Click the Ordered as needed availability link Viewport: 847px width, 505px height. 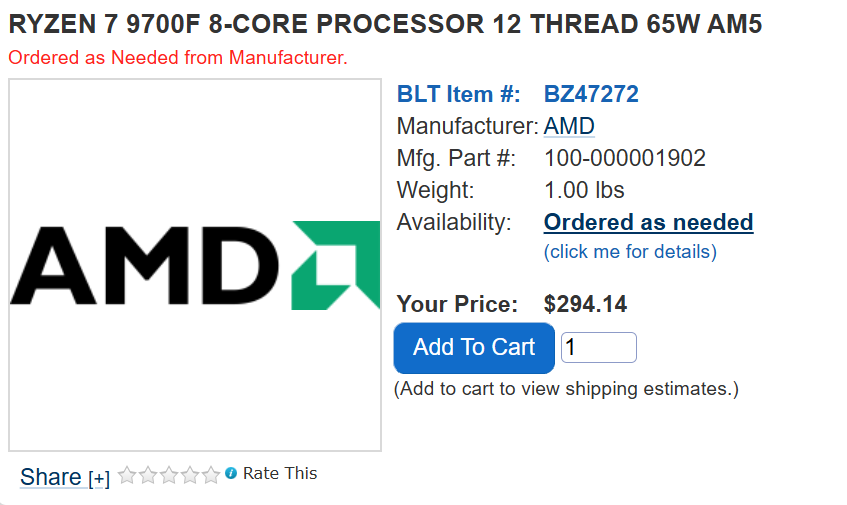pos(648,222)
